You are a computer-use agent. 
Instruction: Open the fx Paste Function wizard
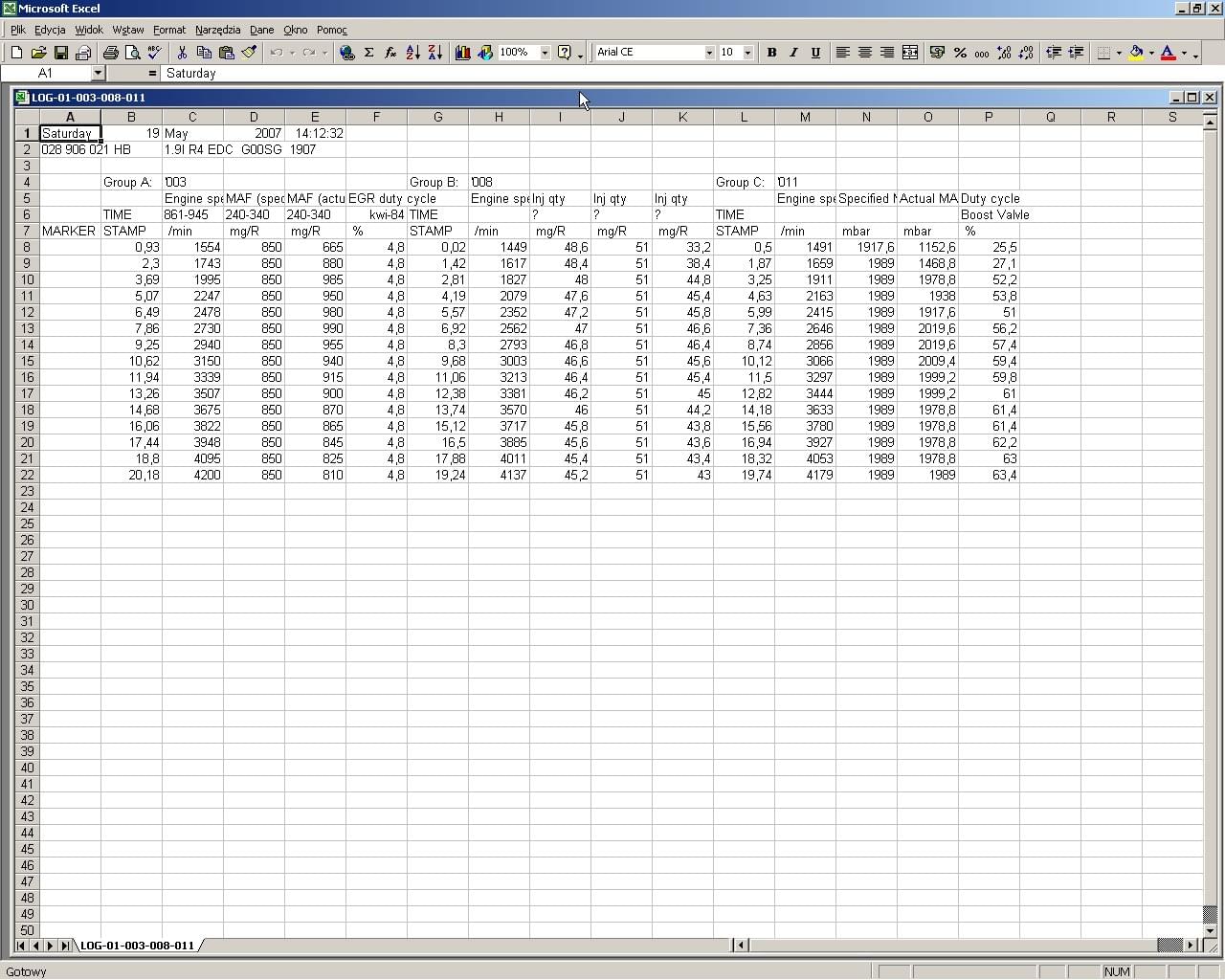[390, 53]
